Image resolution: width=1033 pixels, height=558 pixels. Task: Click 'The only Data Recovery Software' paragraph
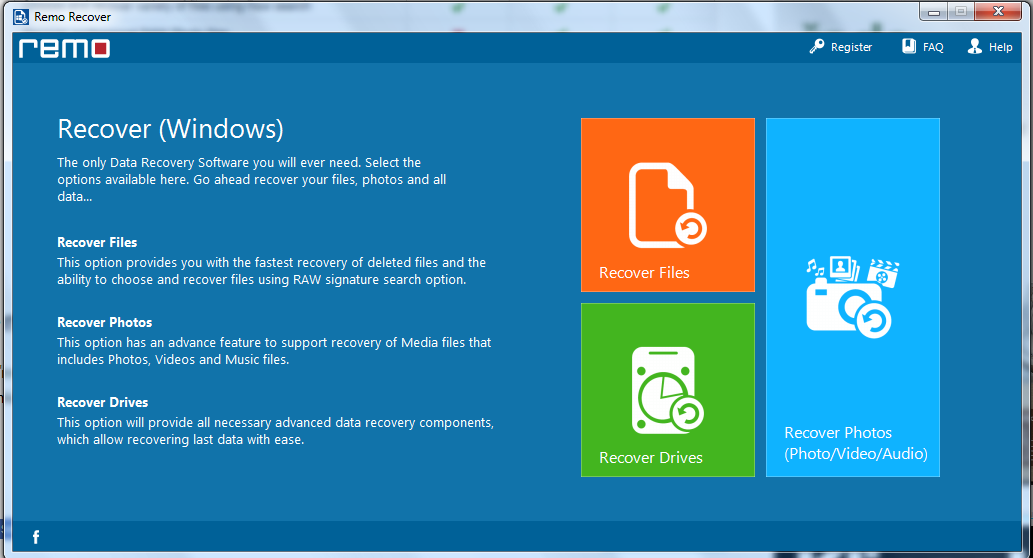(252, 179)
